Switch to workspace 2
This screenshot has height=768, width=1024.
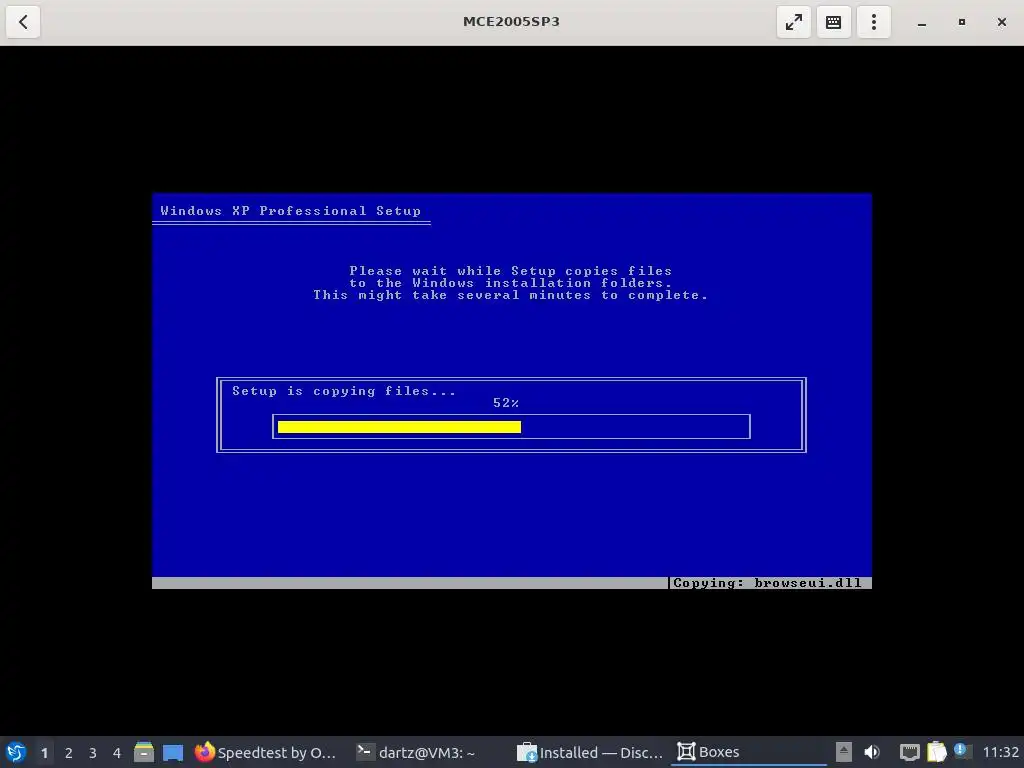click(69, 753)
